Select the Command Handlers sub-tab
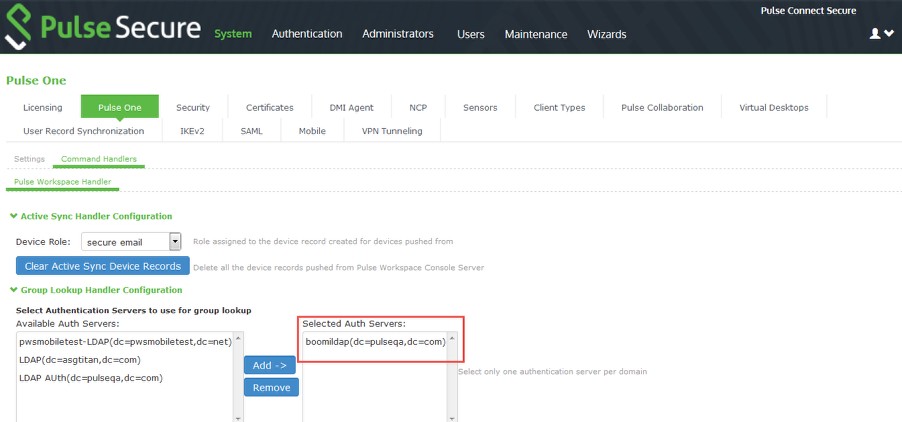 (x=99, y=159)
